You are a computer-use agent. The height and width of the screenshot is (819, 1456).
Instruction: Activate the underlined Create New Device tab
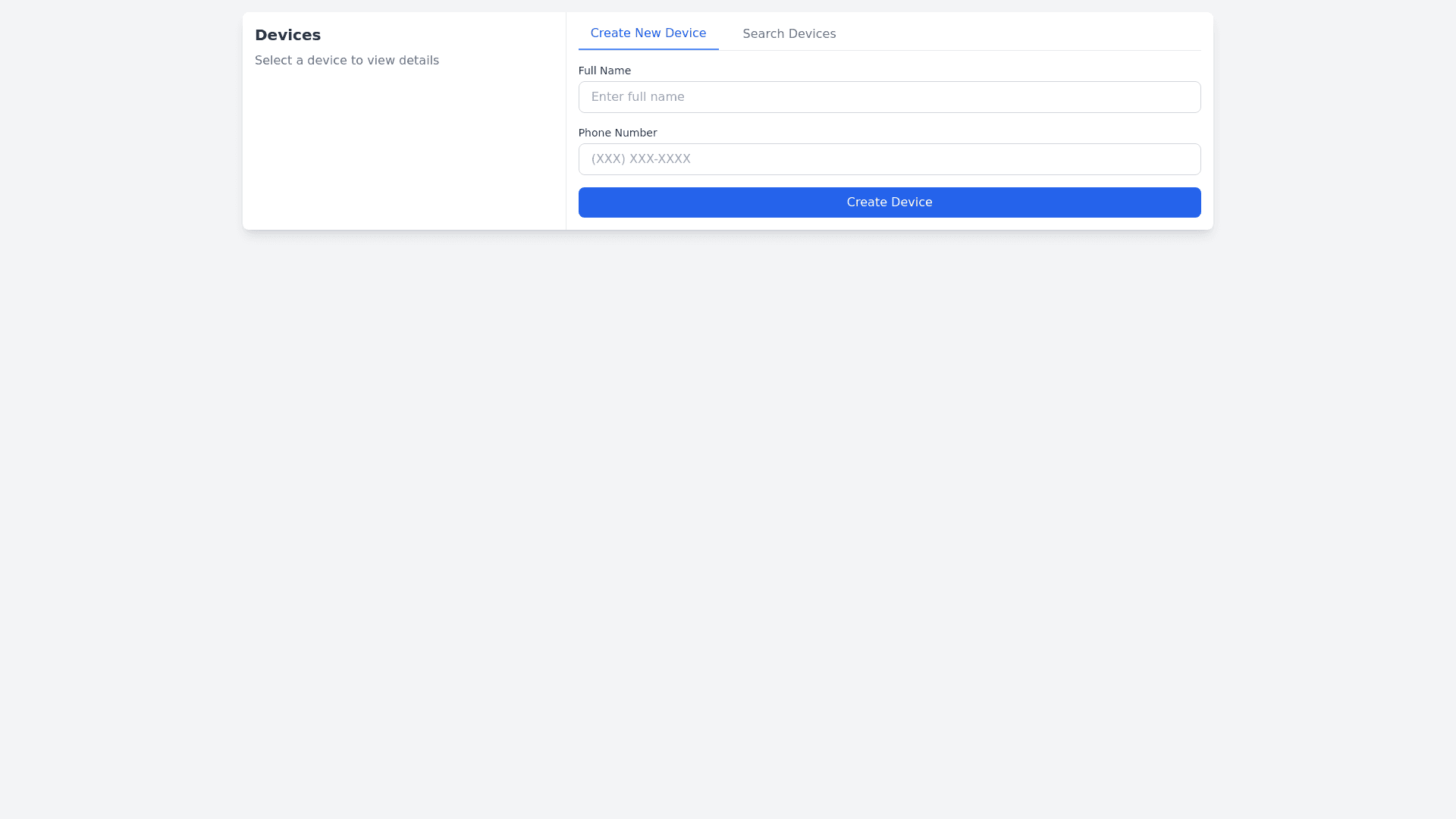648,33
